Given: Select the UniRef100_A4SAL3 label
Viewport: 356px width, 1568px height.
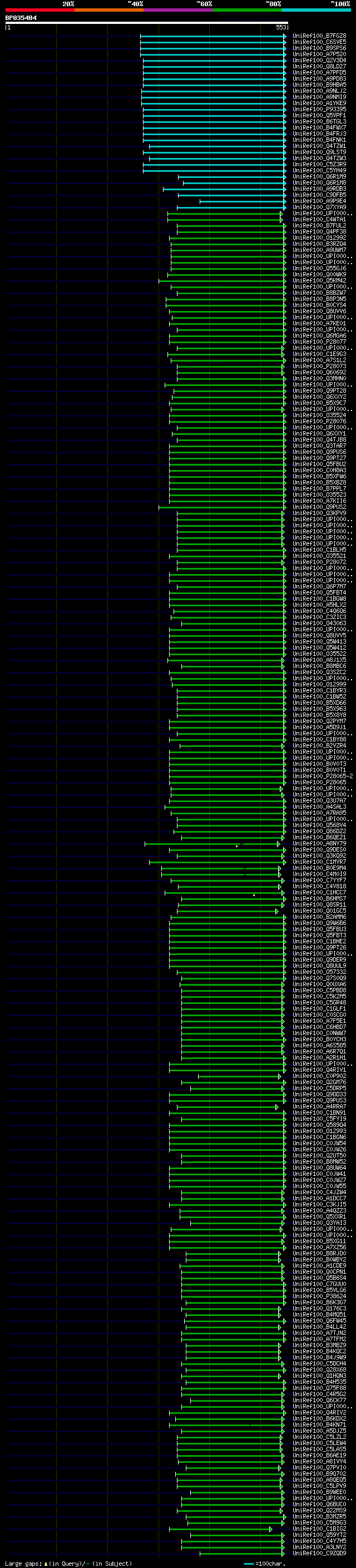Looking at the screenshot, I should (x=319, y=807).
